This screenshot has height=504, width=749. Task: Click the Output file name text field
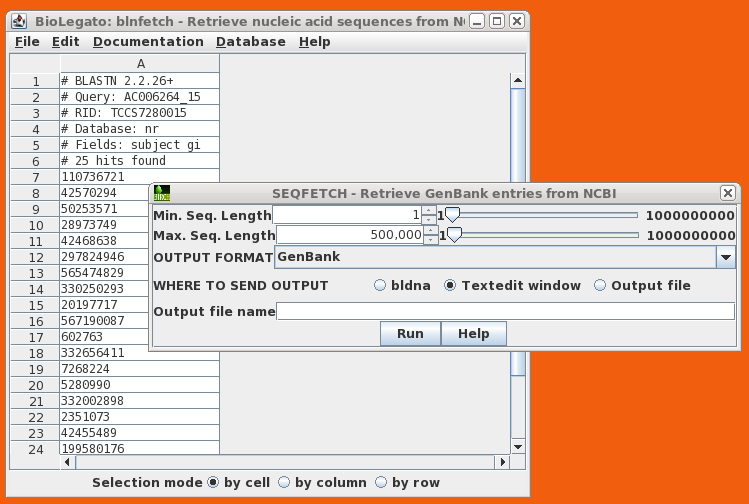505,312
